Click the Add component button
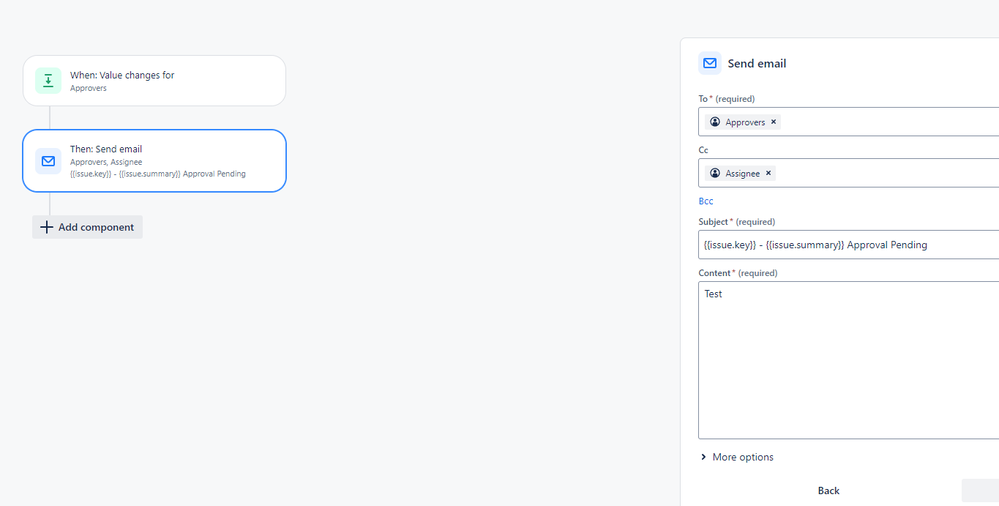Screen dimensions: 999x506 point(87,227)
